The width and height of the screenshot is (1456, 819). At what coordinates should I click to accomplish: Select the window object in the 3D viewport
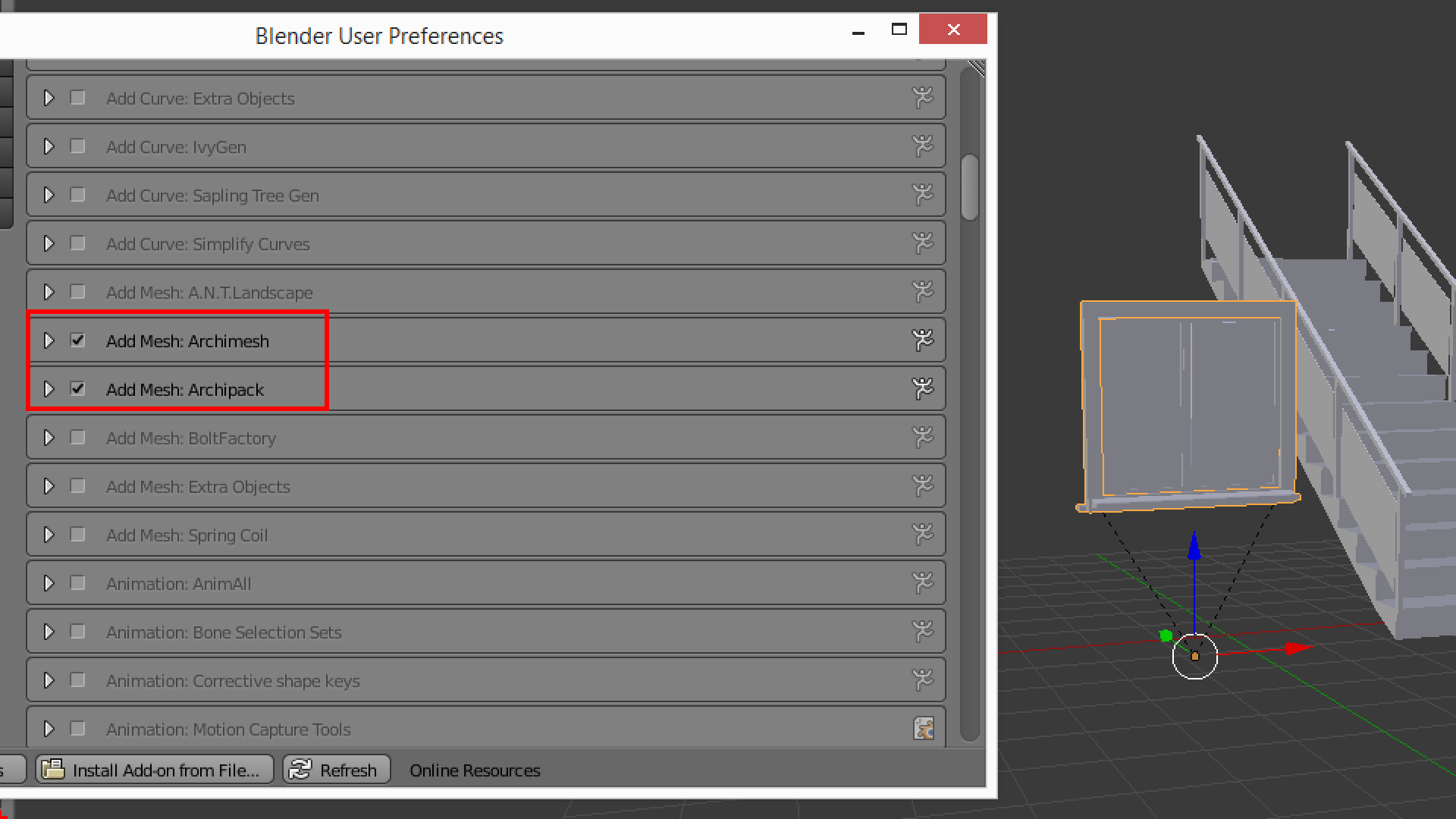point(1188,406)
